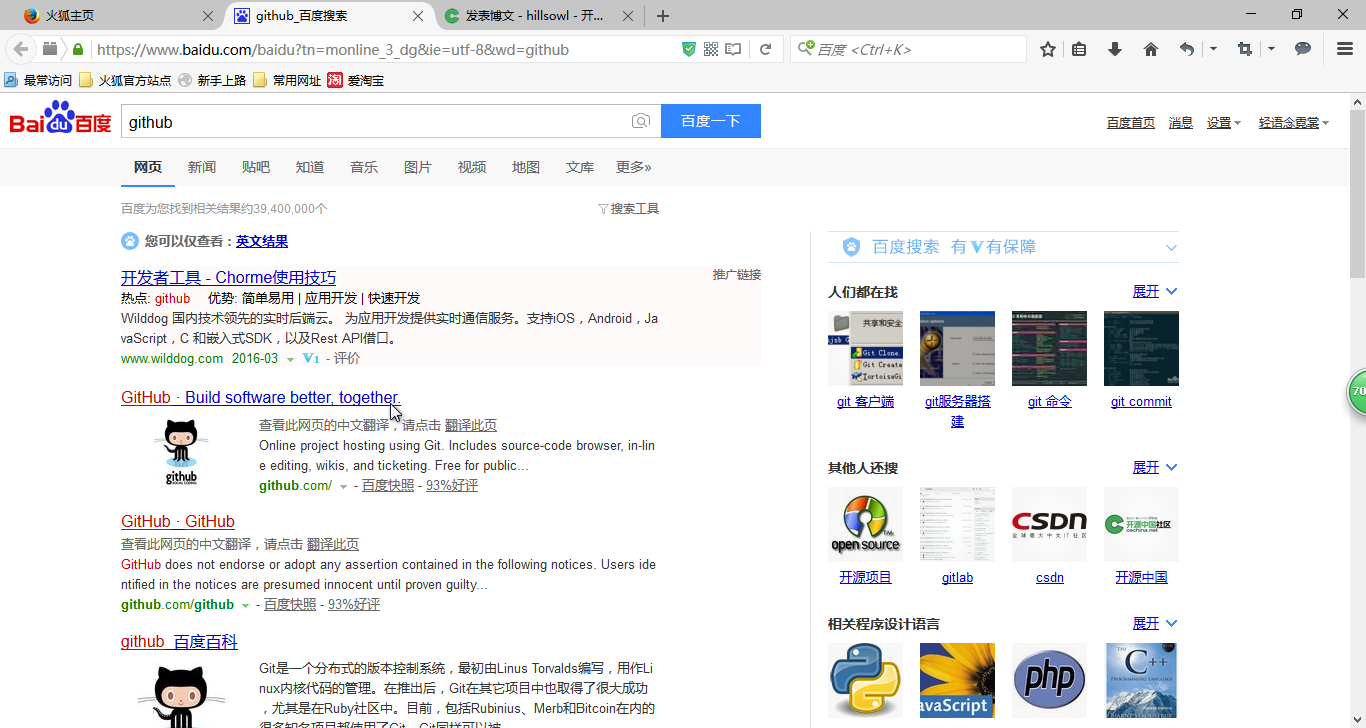Expand the 百度搜索 有V有保障 panel chevron
Image resolution: width=1366 pixels, height=728 pixels.
click(x=1171, y=247)
